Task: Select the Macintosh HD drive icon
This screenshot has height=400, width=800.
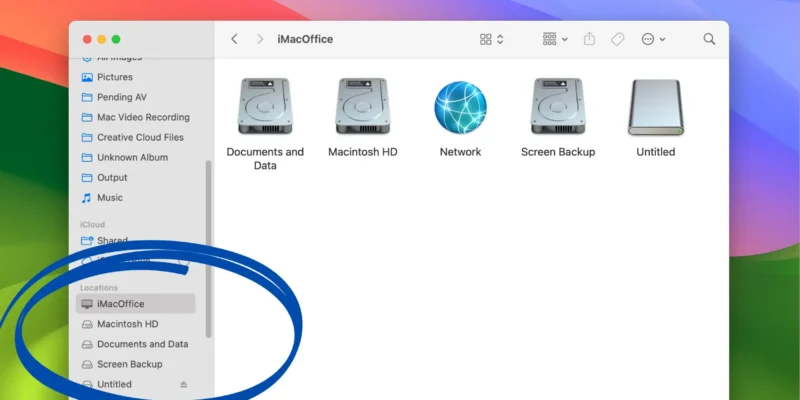Action: pos(363,106)
